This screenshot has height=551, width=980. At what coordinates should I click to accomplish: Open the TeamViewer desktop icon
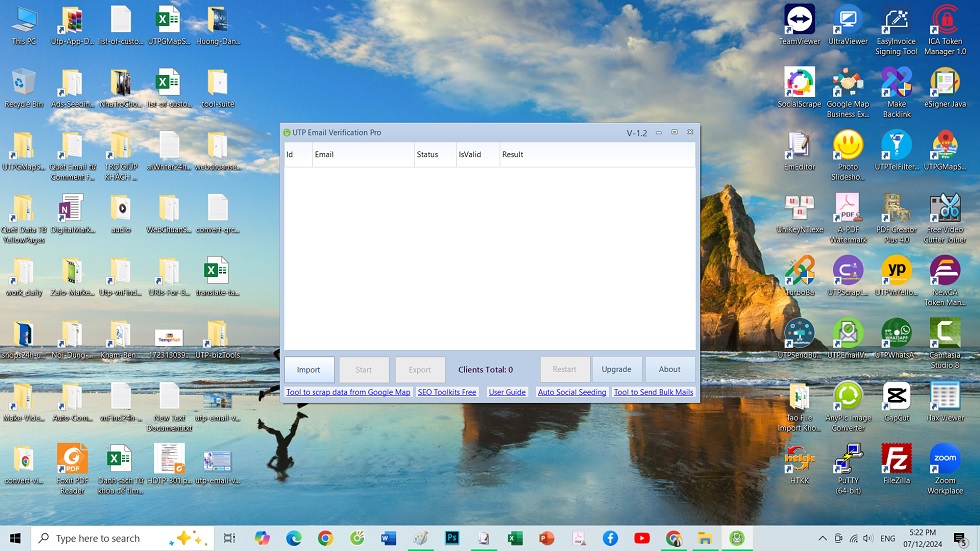tap(799, 24)
